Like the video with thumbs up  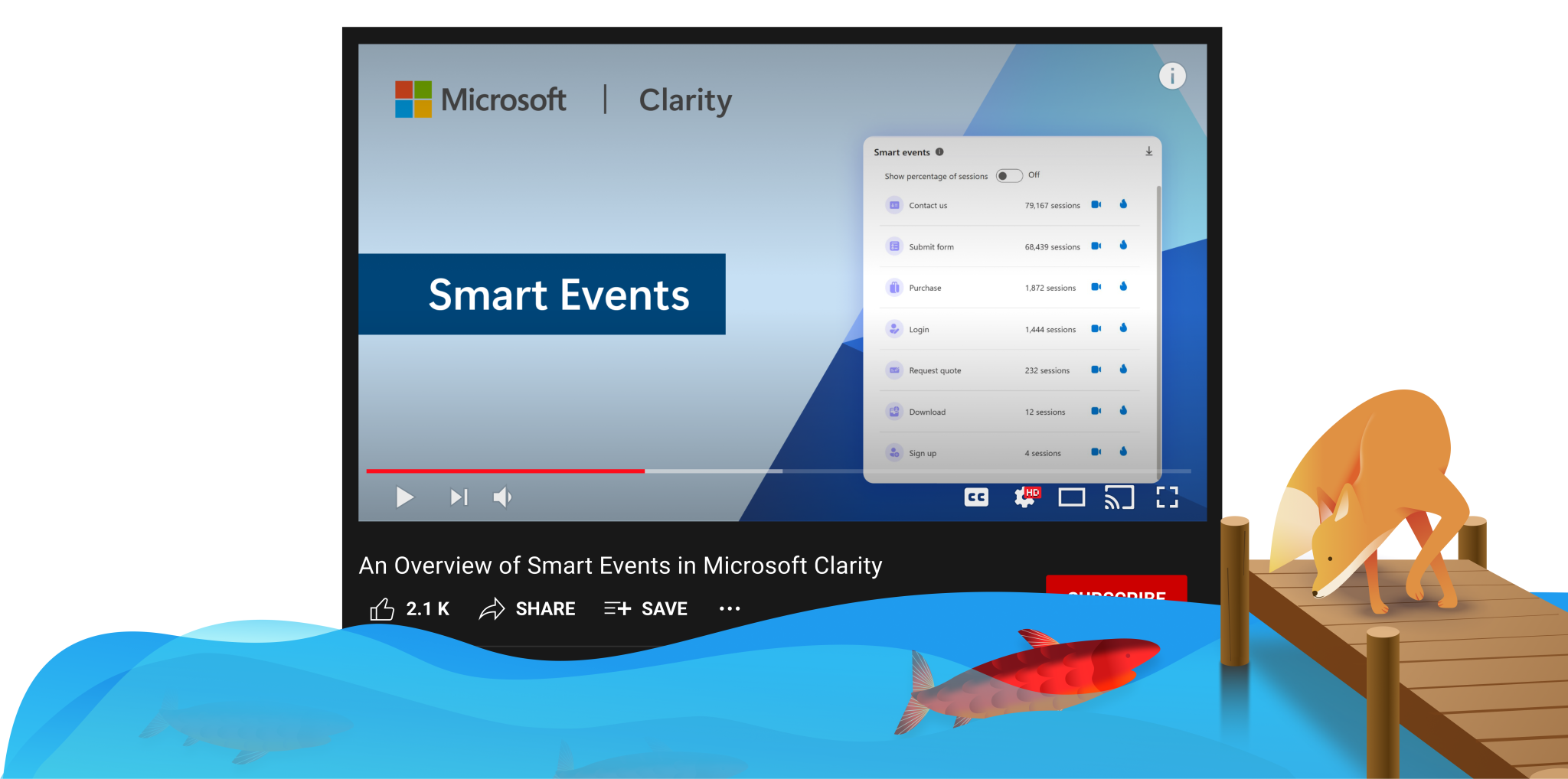(382, 609)
